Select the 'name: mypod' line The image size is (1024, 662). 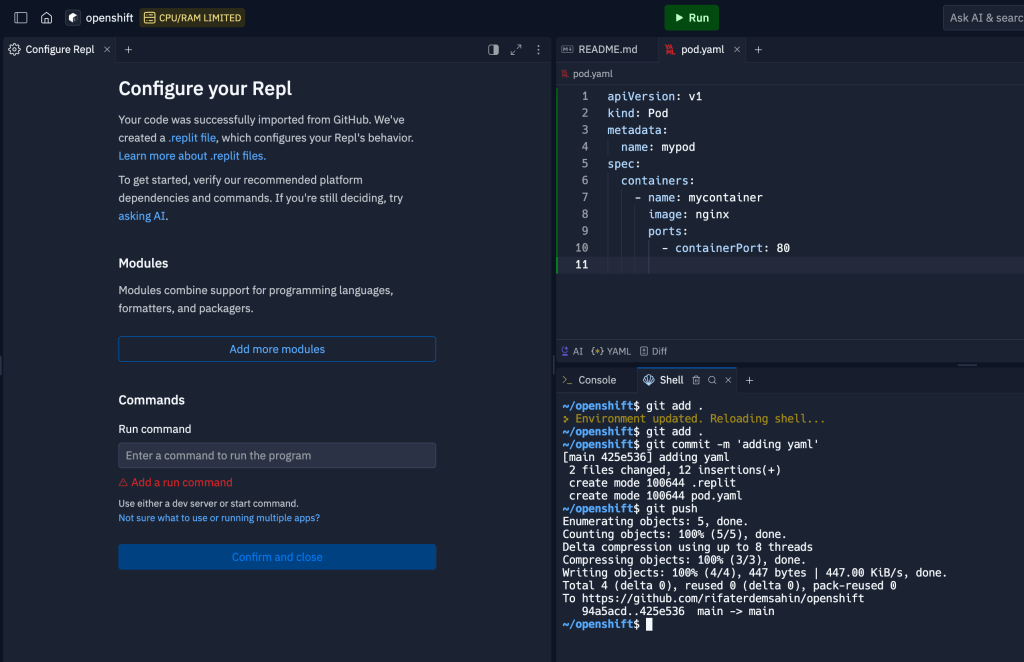658,147
